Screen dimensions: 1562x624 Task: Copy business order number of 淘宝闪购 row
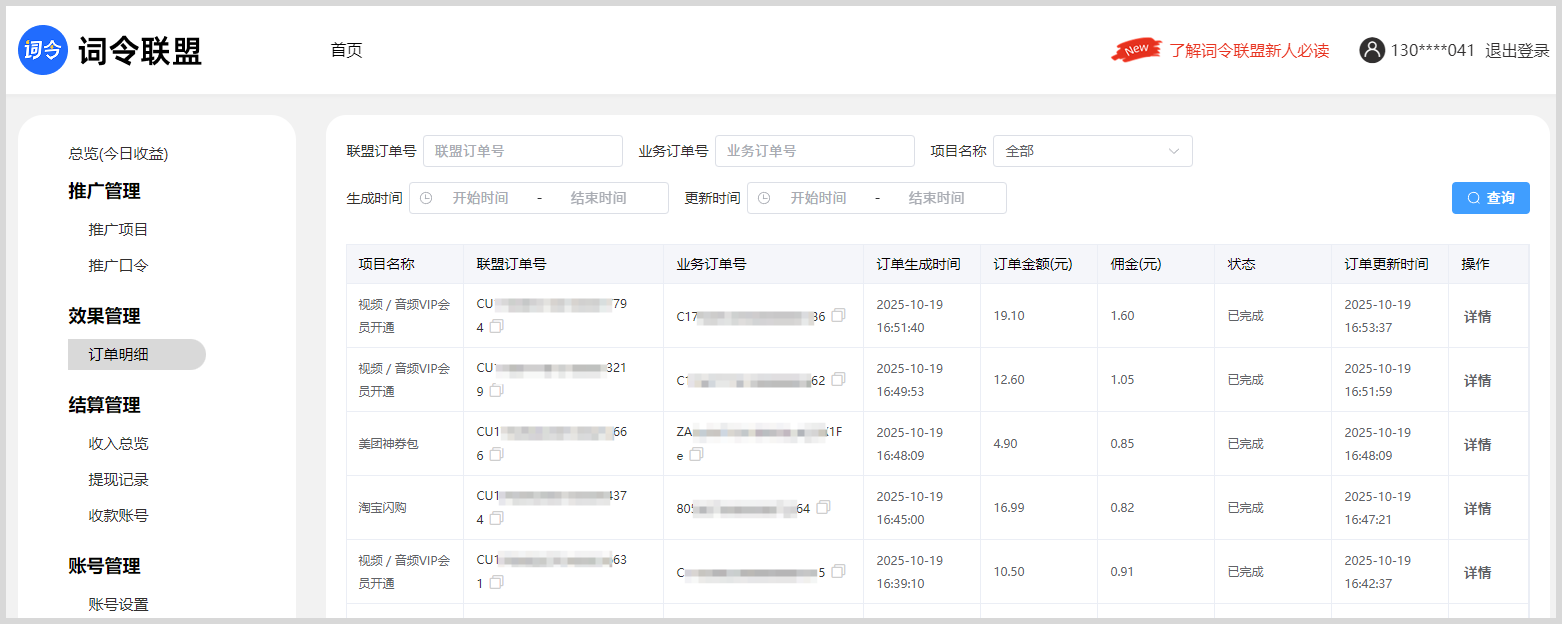(823, 508)
